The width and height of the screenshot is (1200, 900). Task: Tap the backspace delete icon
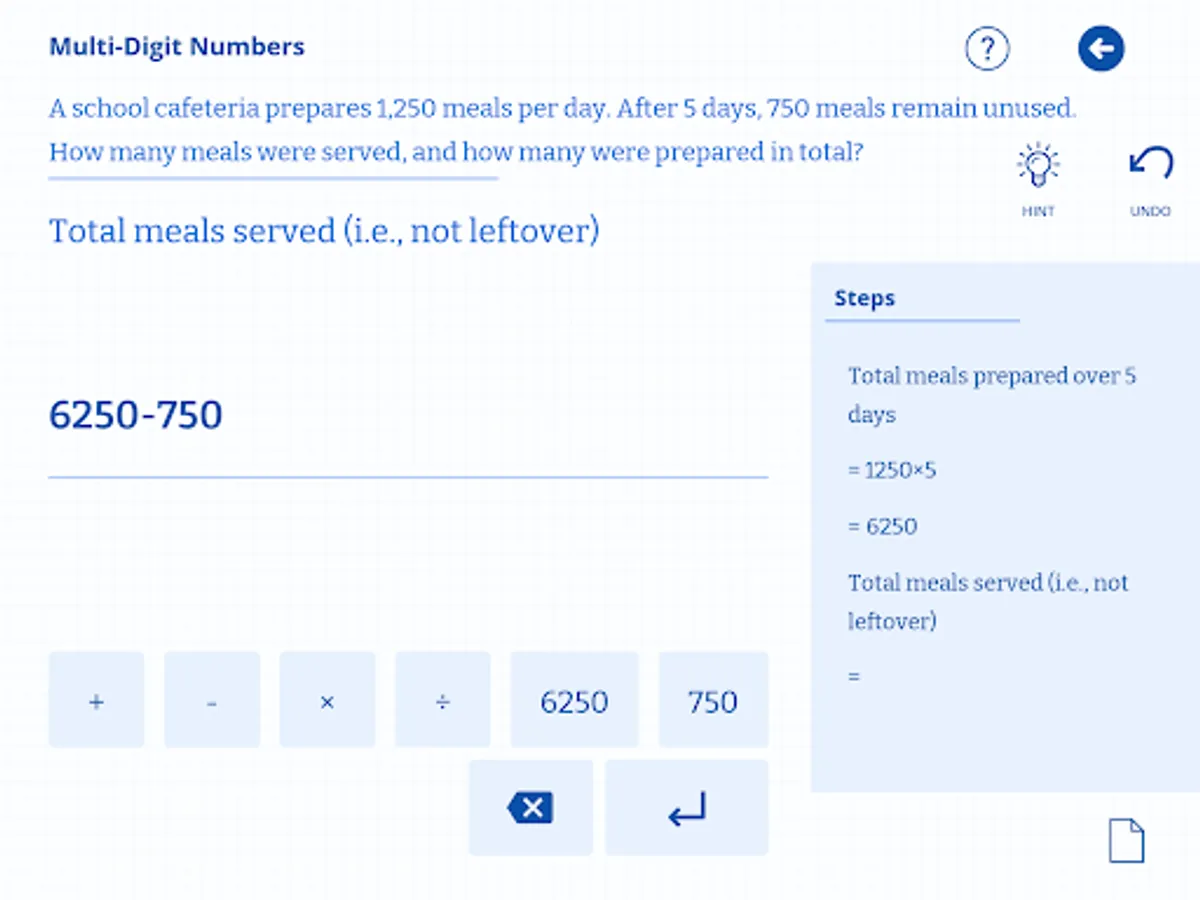(530, 807)
